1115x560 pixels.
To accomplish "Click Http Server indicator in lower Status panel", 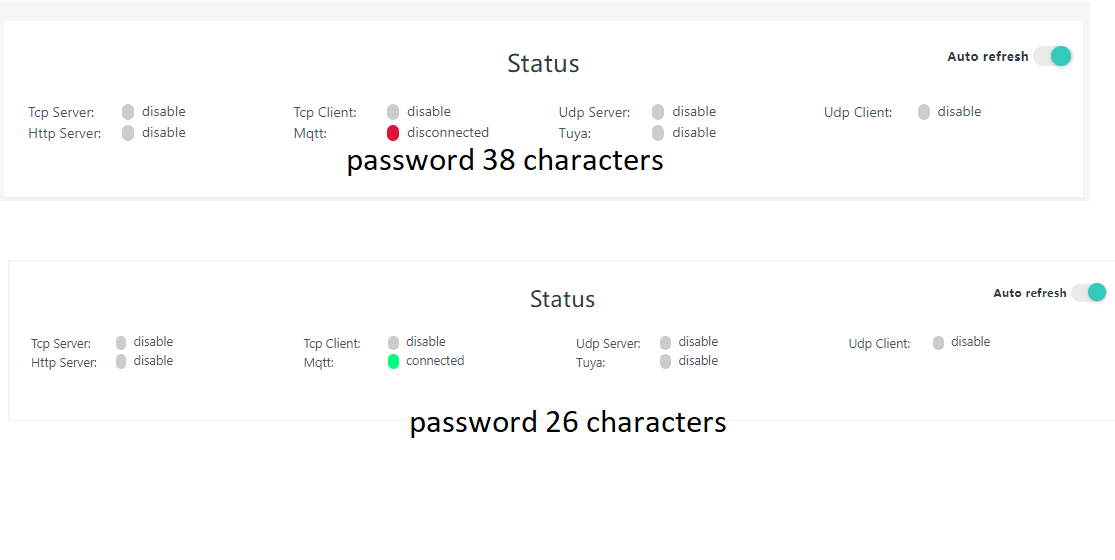I will point(121,361).
